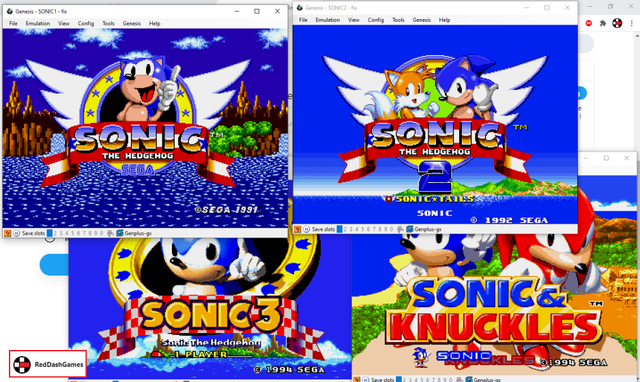Open the Genesis menu in SONIC1 window
640x382 pixels.
pyautogui.click(x=131, y=24)
